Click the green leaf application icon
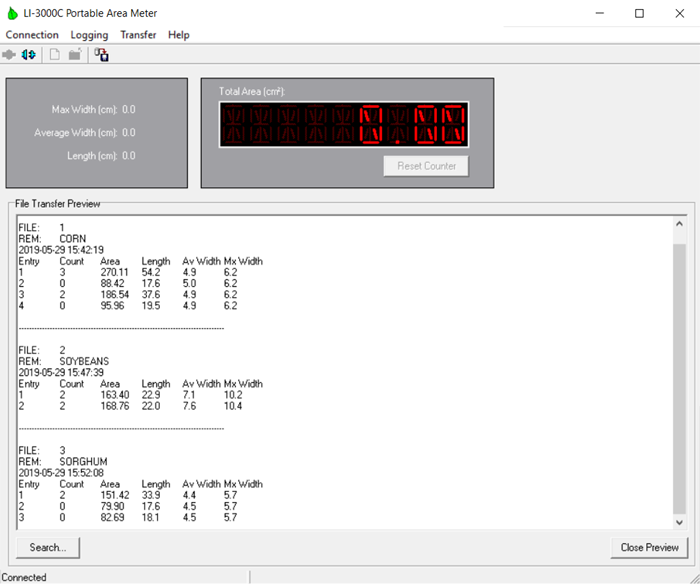 click(x=12, y=13)
